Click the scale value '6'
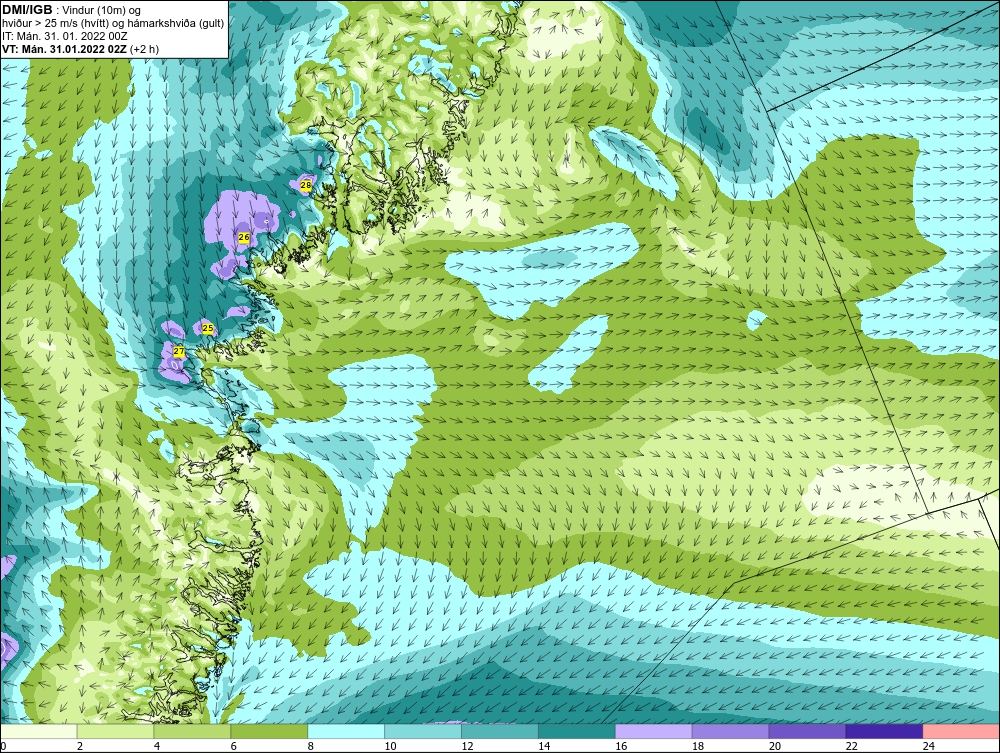The image size is (1000, 753). tap(233, 746)
